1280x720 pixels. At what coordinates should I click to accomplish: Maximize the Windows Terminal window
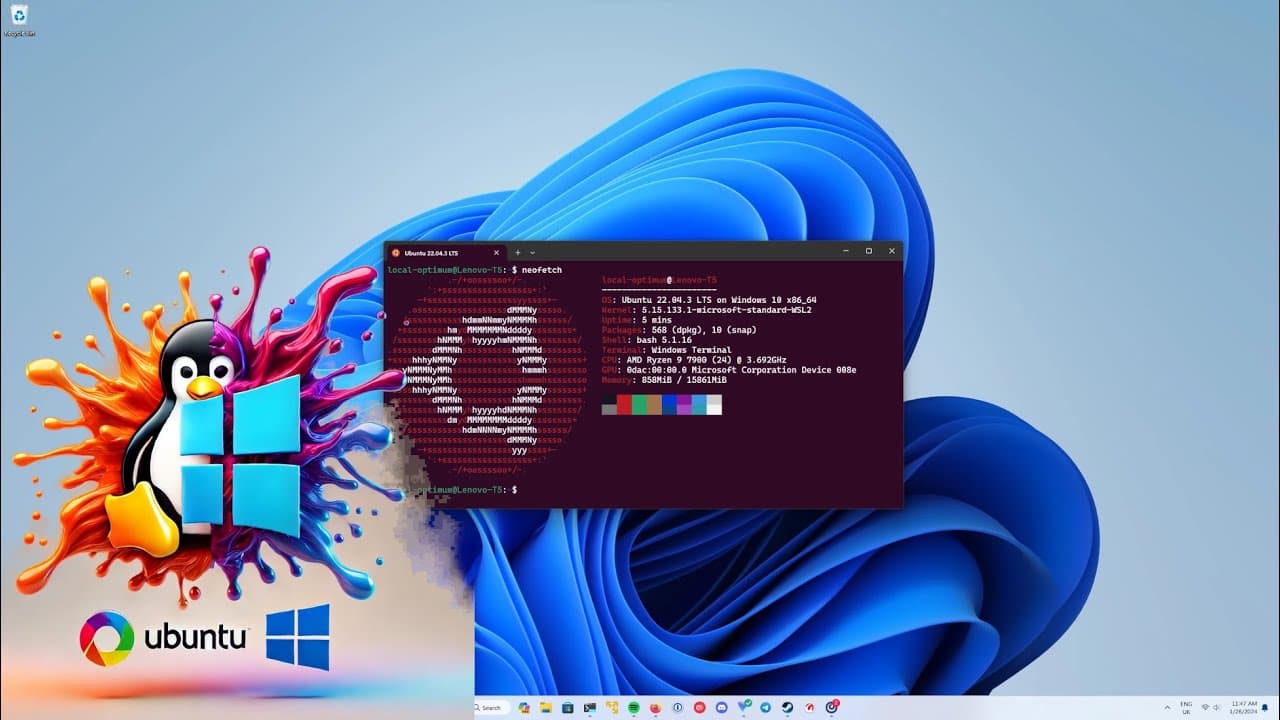tap(868, 251)
